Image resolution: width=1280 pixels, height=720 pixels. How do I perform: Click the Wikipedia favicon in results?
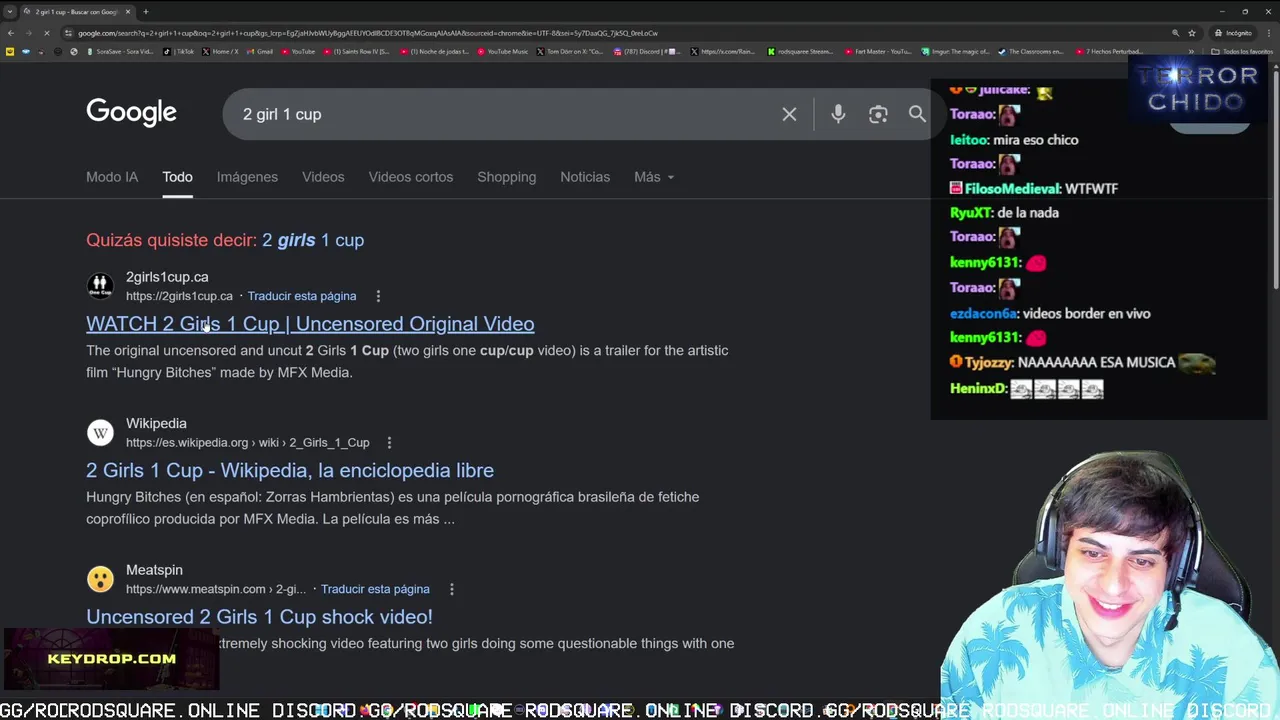coord(100,433)
